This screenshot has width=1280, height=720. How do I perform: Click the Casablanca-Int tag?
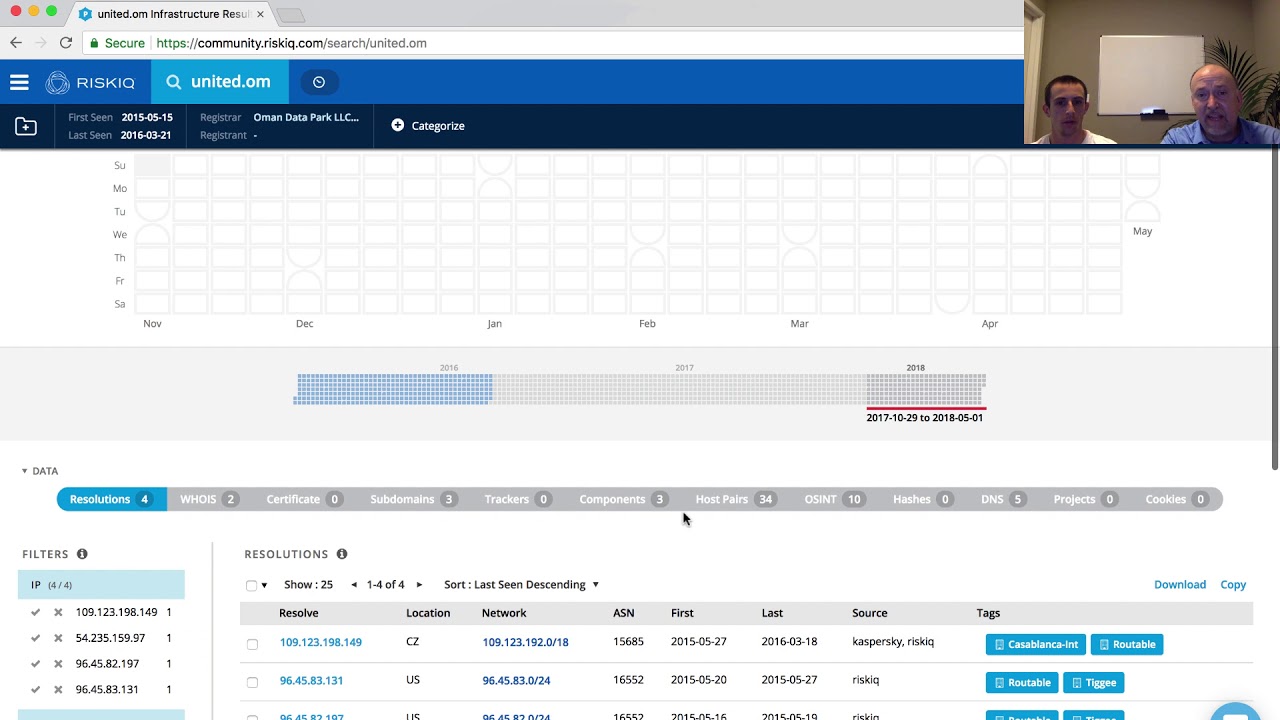1036,644
